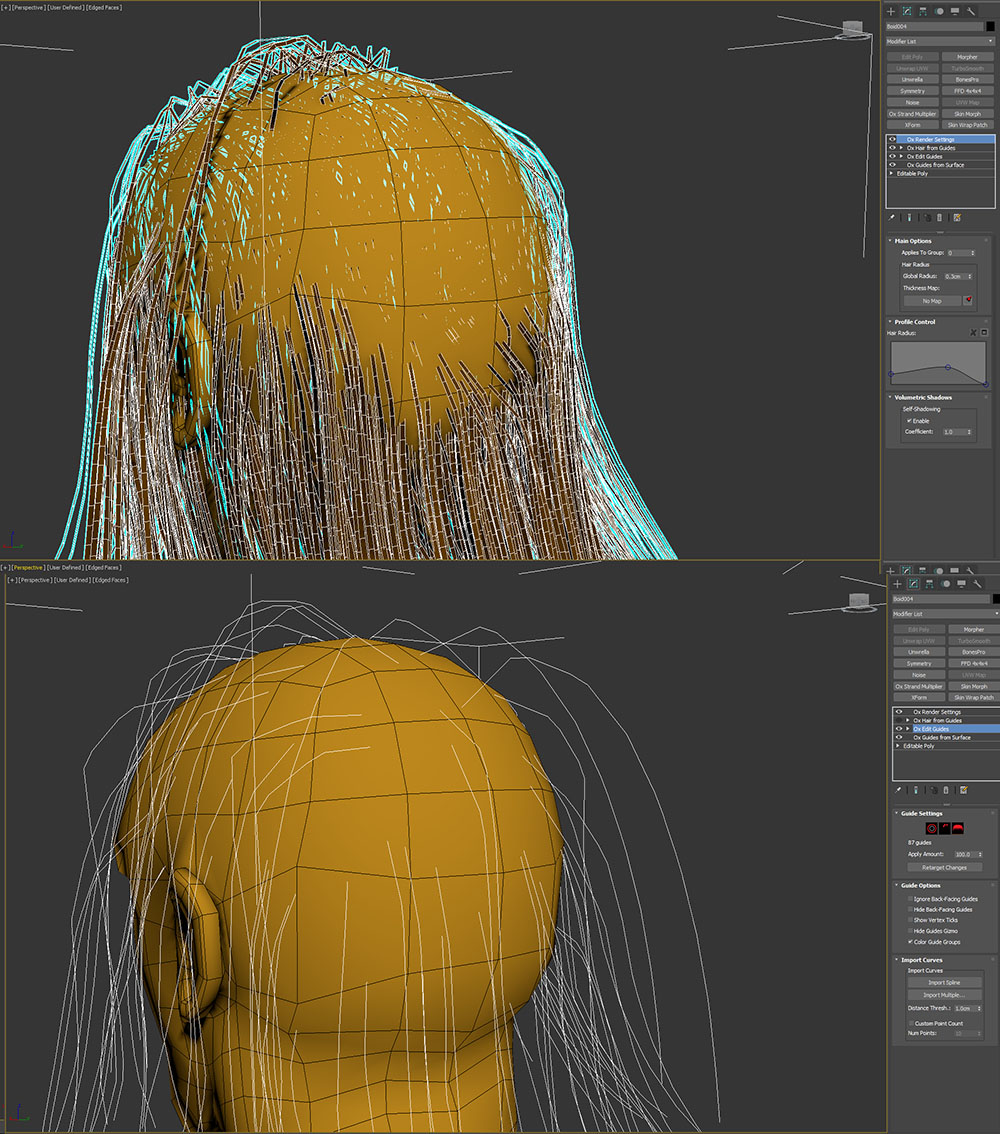The height and width of the screenshot is (1134, 1000).
Task: Click the Hair Radius curve reset X icon
Action: pyautogui.click(x=974, y=332)
